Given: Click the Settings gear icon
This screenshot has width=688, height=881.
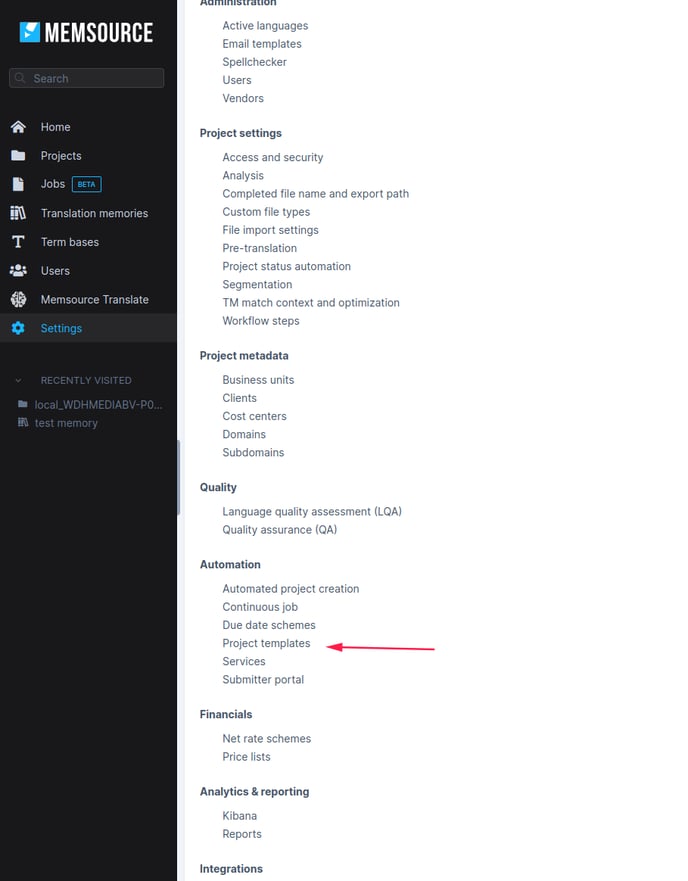Looking at the screenshot, I should pos(18,328).
